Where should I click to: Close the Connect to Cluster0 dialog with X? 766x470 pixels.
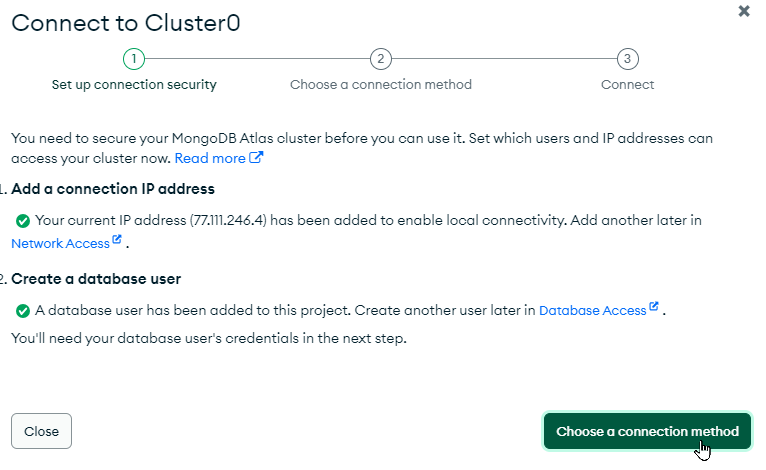(x=744, y=11)
